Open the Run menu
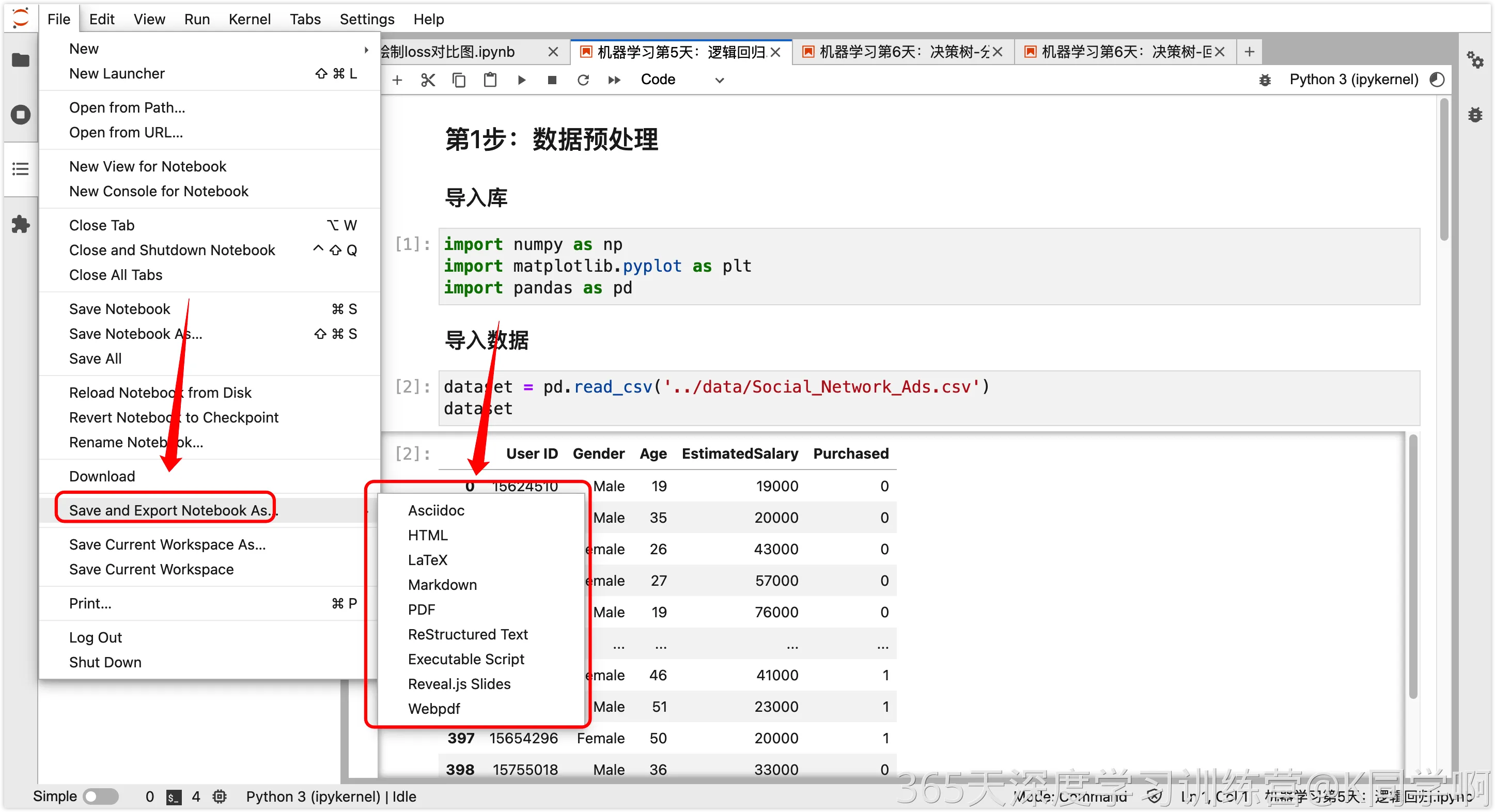Viewport: 1495px width, 812px height. tap(197, 19)
